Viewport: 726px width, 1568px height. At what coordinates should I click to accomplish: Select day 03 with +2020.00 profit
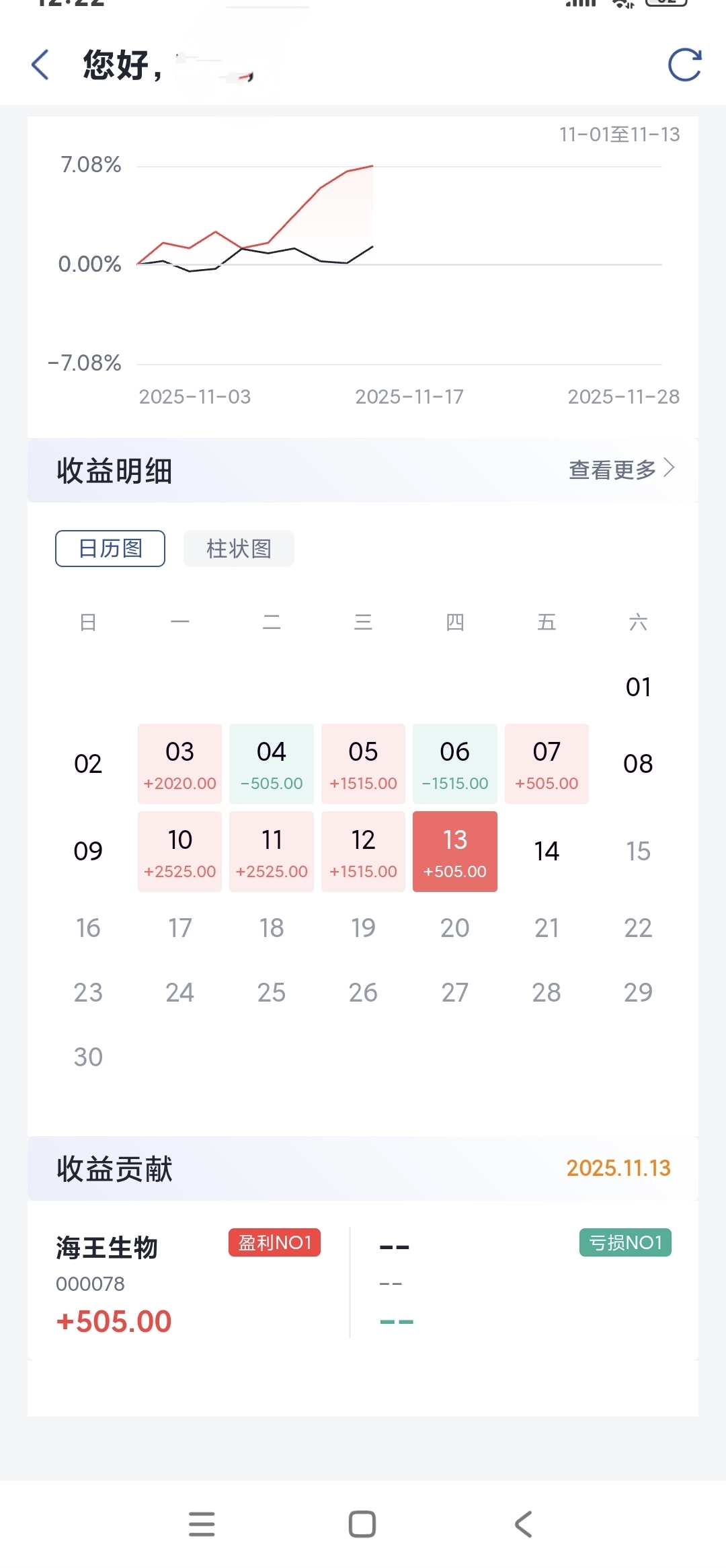179,763
